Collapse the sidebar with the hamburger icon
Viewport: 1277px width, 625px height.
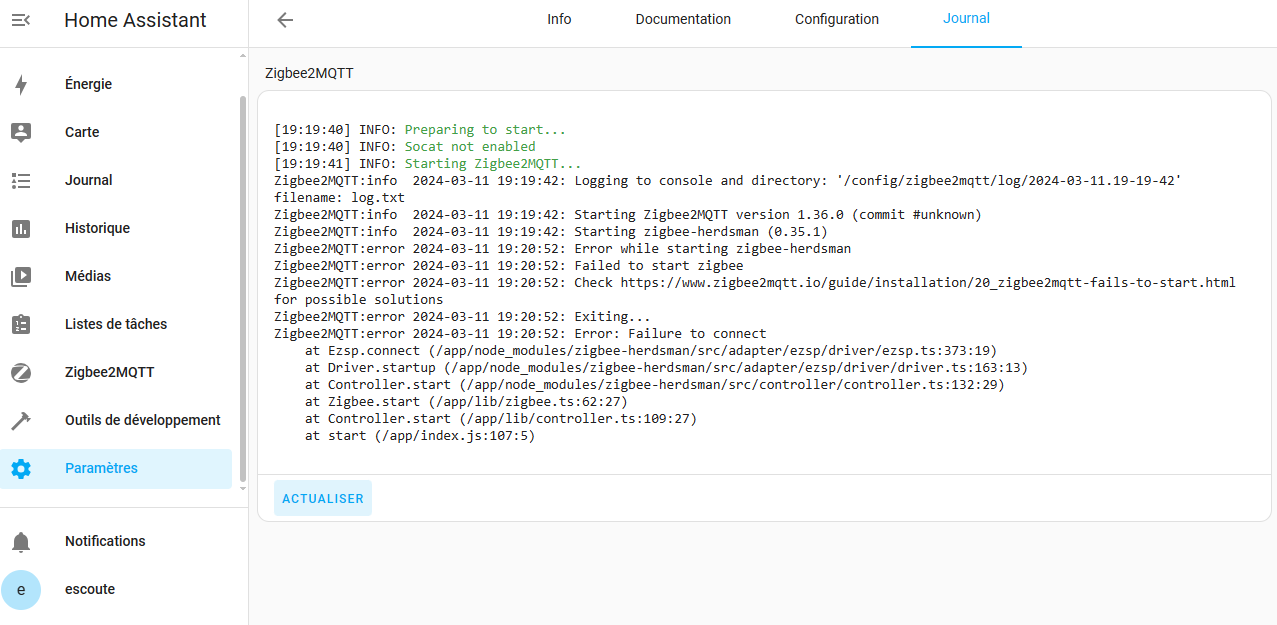21,20
